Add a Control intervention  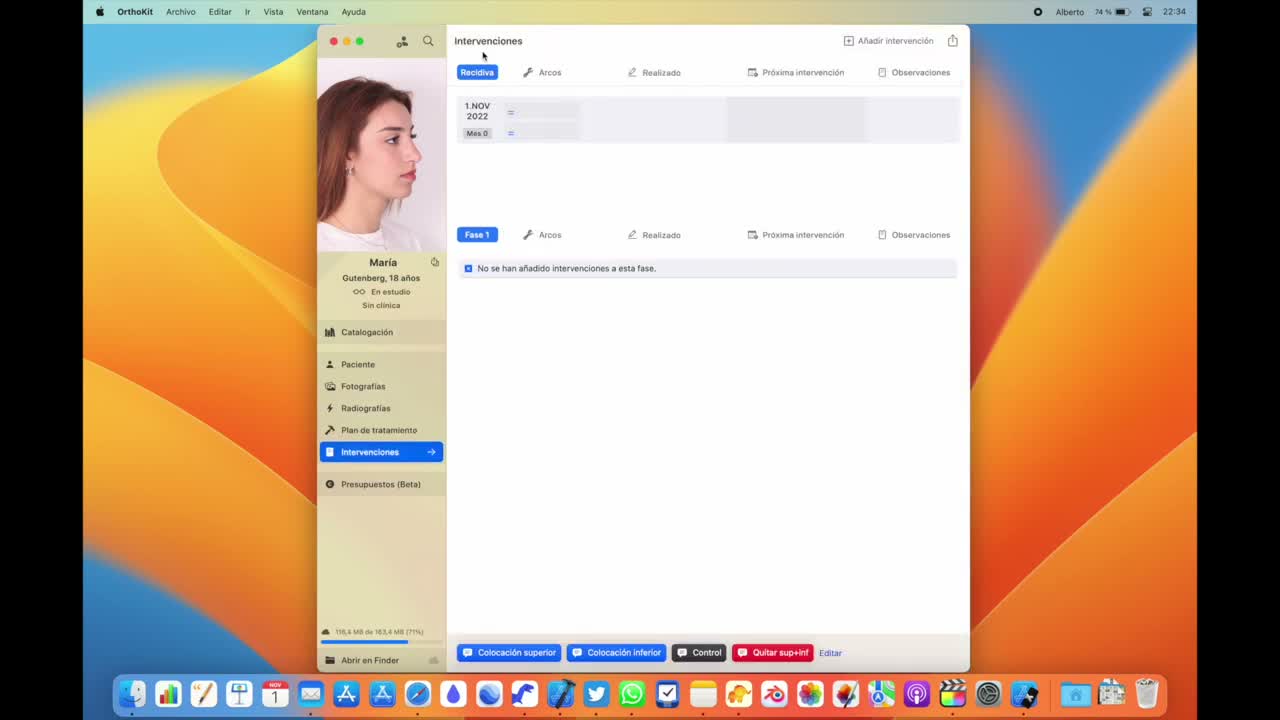[x=699, y=653]
